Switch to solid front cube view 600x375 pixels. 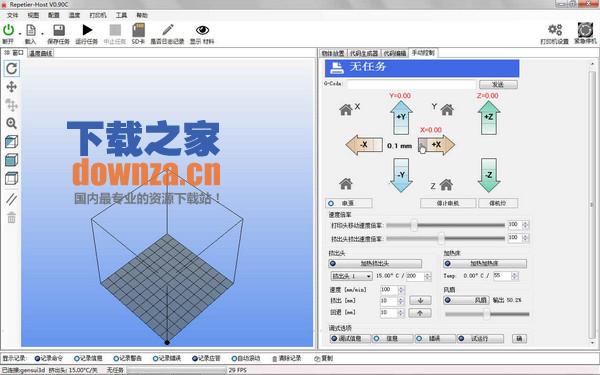tap(11, 160)
